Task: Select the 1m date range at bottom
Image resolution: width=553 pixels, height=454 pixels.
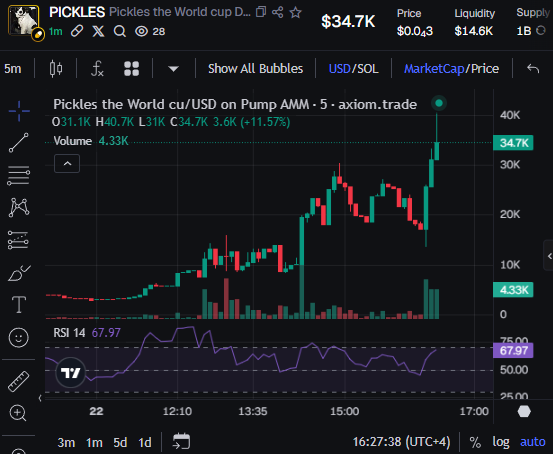Action: (x=94, y=442)
